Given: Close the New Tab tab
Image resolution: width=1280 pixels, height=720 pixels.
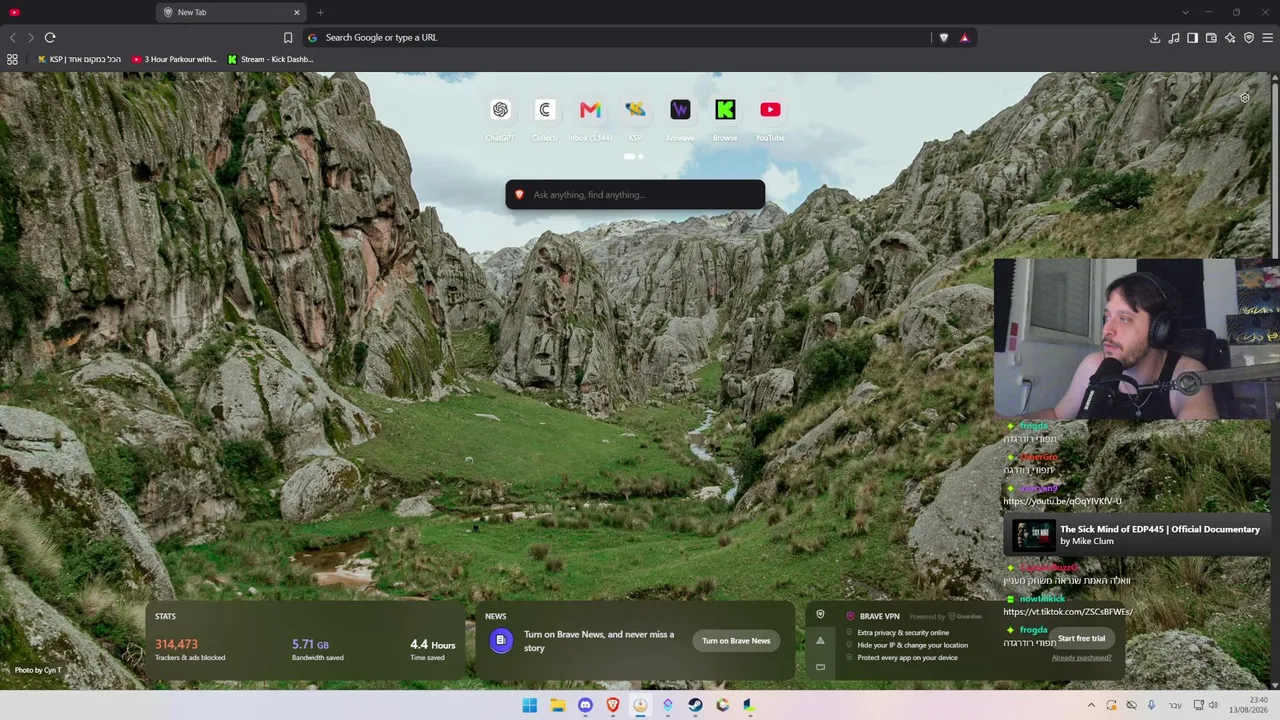Looking at the screenshot, I should coord(296,12).
